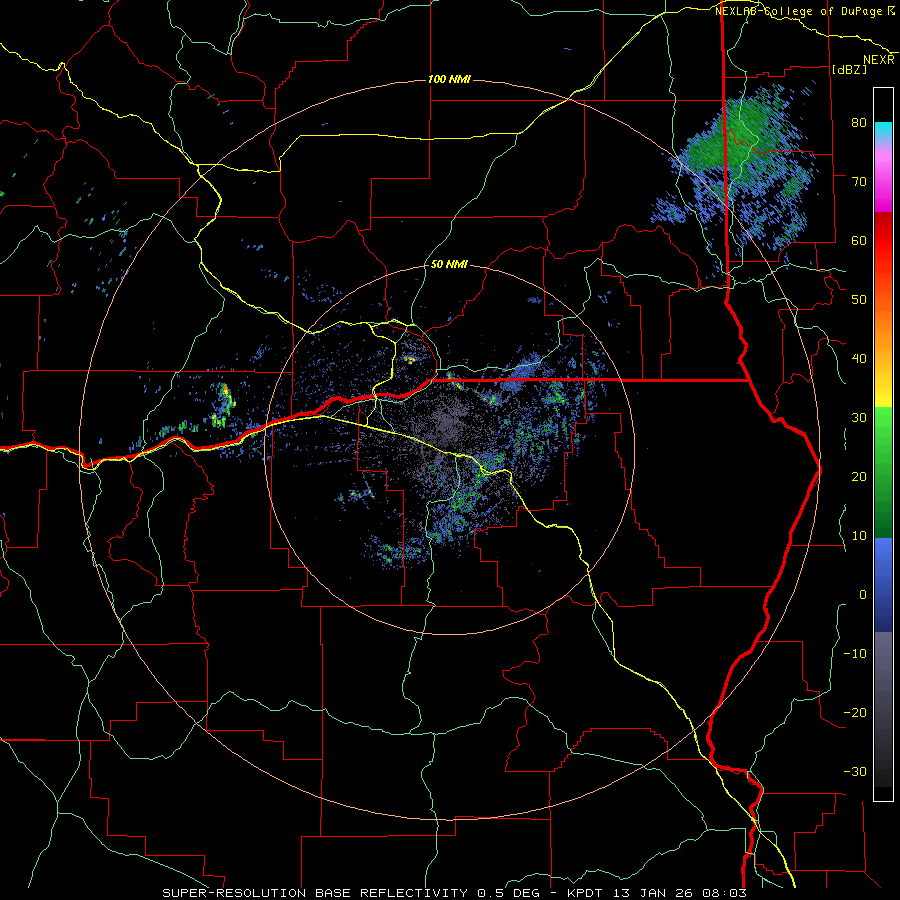
Task: Click the 30 value on the color scale
Action: (x=859, y=418)
